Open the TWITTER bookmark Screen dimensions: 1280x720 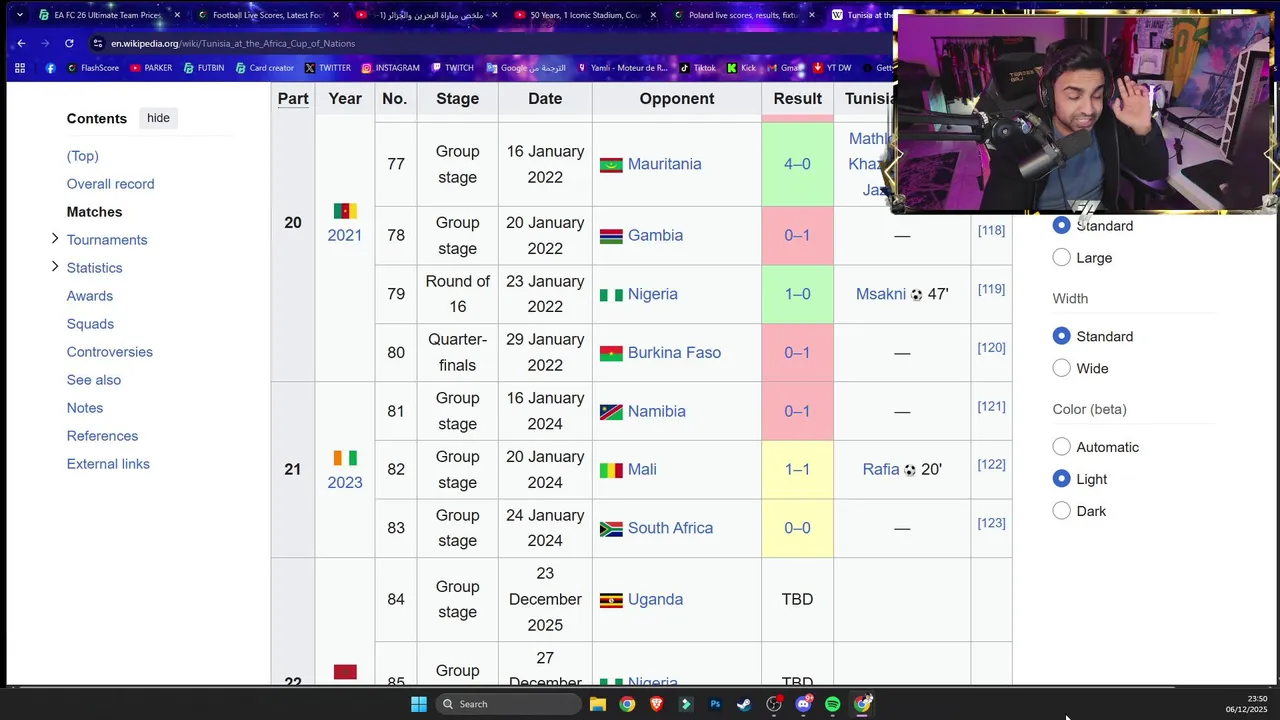tap(328, 68)
